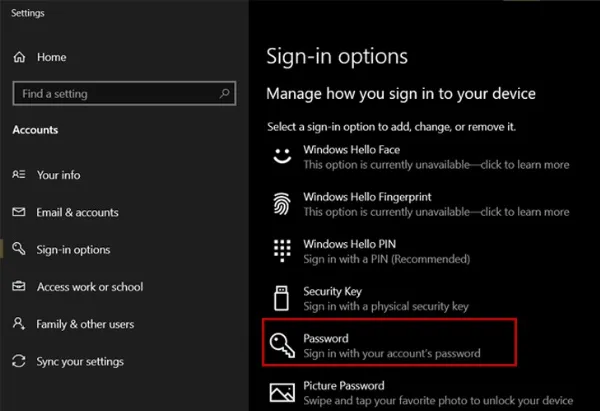Viewport: 600px width, 411px height.
Task: Expand the Password sign-in option
Action: pos(390,346)
